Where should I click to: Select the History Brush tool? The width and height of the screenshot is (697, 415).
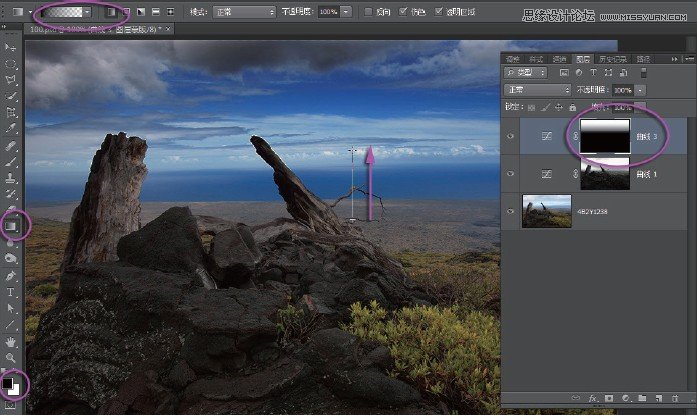[10, 194]
